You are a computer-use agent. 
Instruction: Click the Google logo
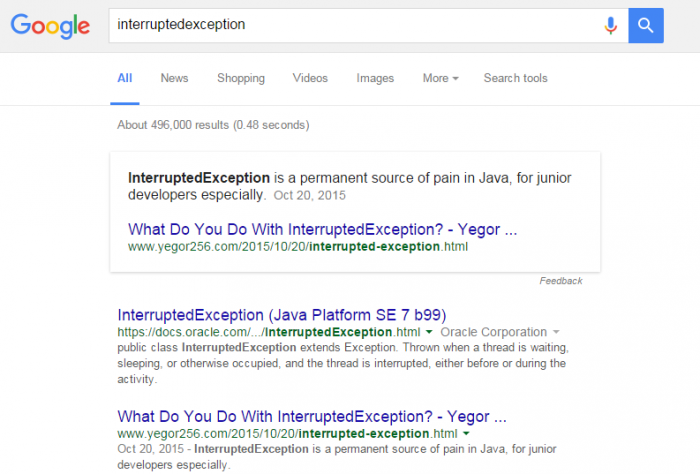50,25
